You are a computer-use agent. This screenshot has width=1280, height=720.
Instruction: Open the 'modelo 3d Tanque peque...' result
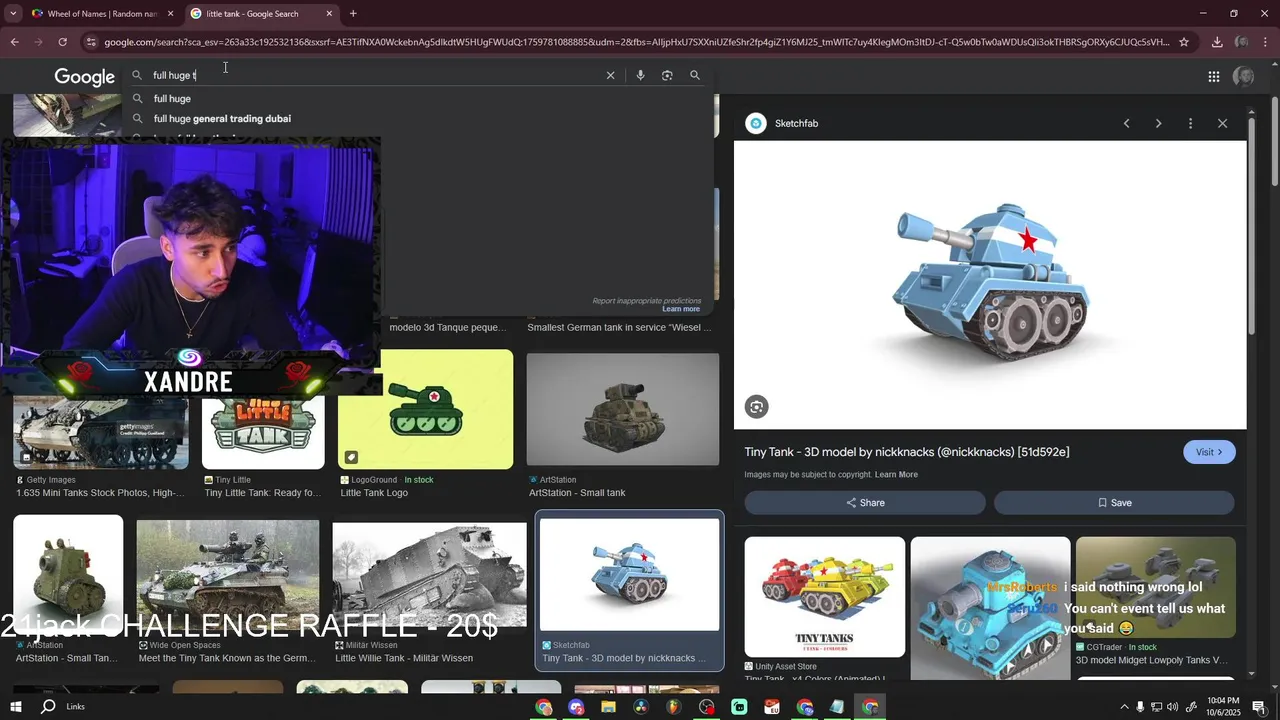point(447,327)
